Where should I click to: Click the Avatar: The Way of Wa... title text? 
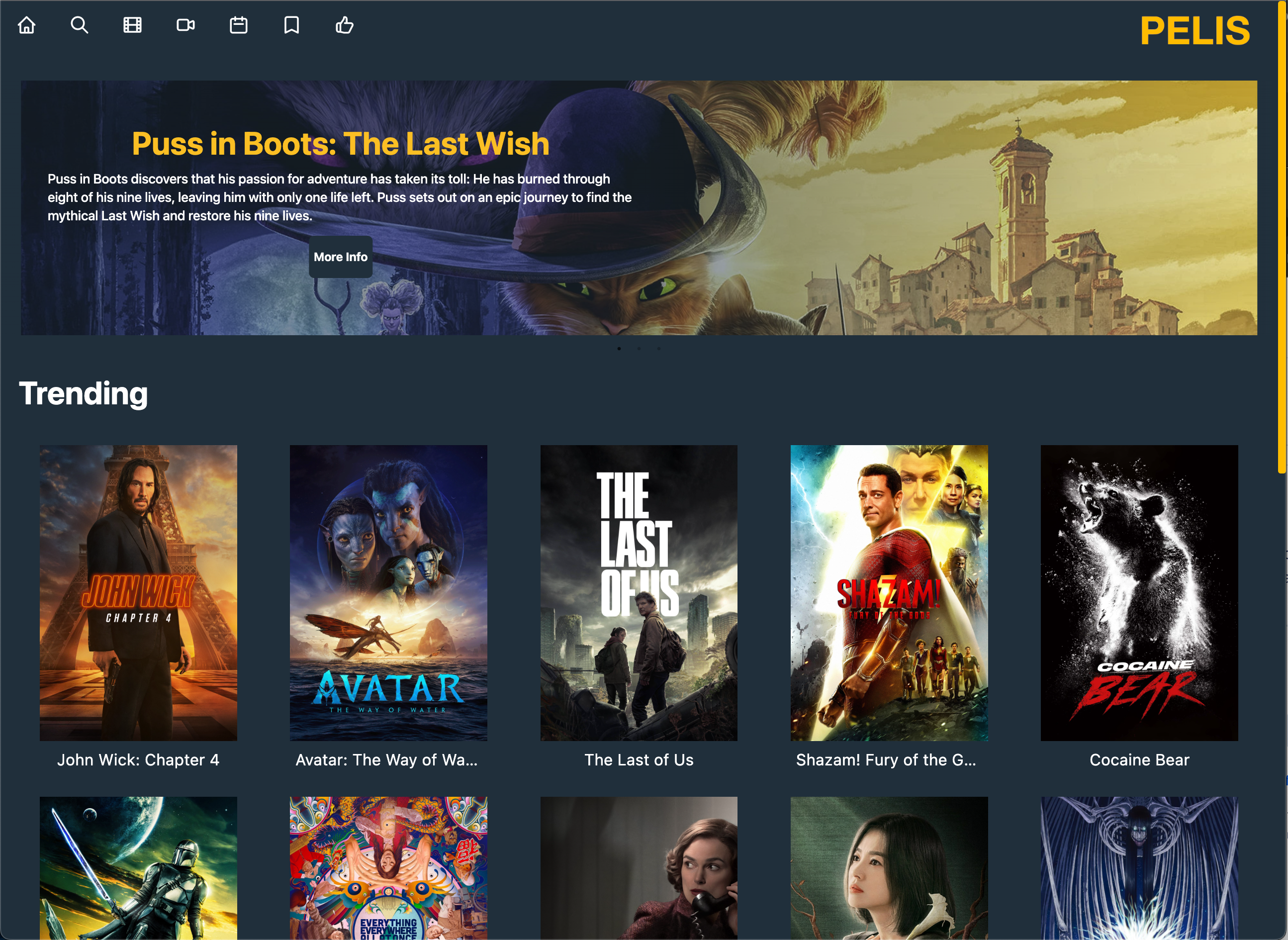(x=387, y=759)
